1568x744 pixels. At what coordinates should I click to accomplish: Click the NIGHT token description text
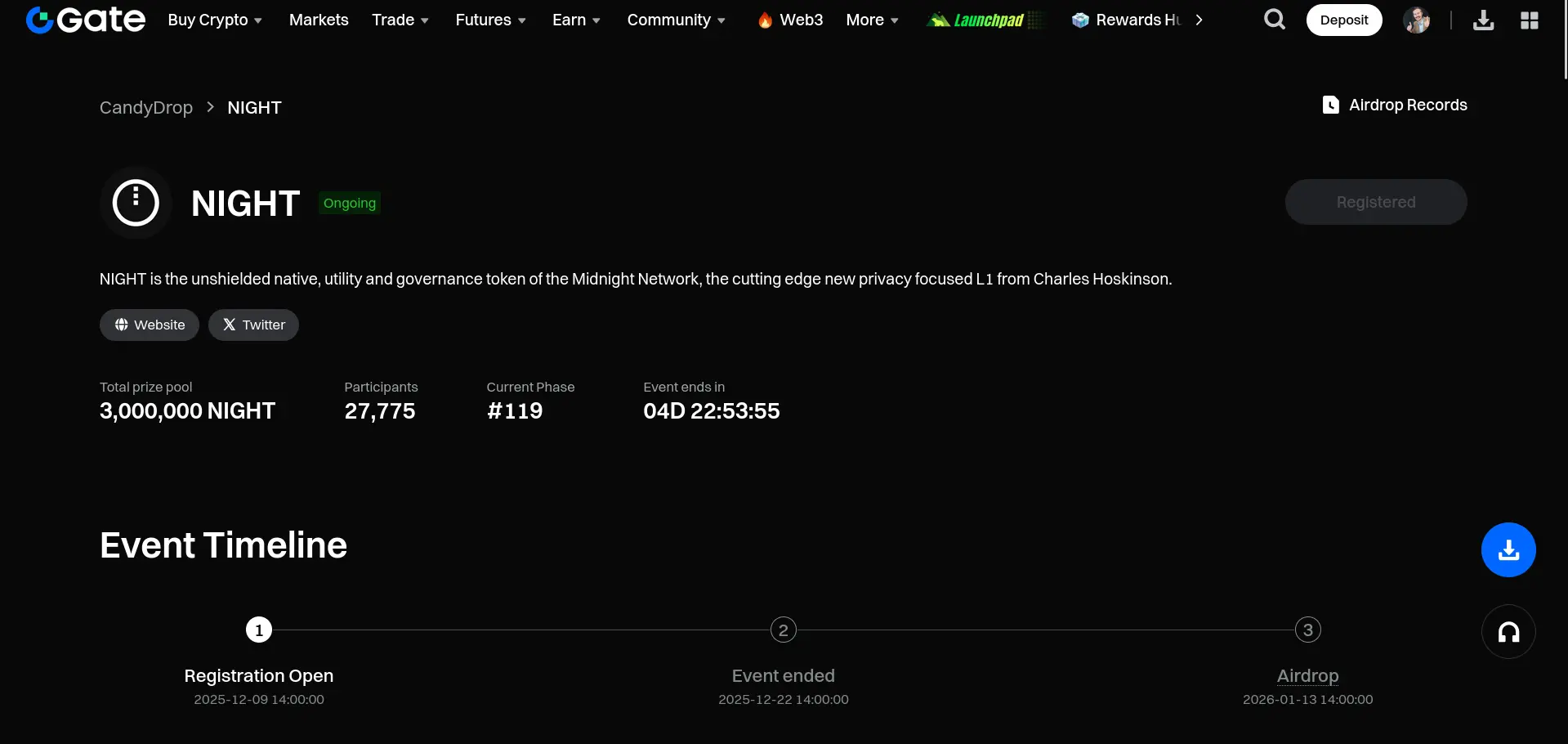636,279
